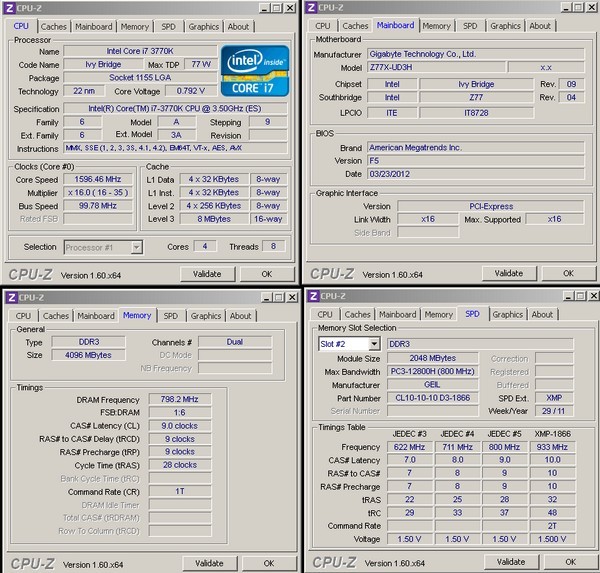Close the Memory tab window

tap(292, 297)
